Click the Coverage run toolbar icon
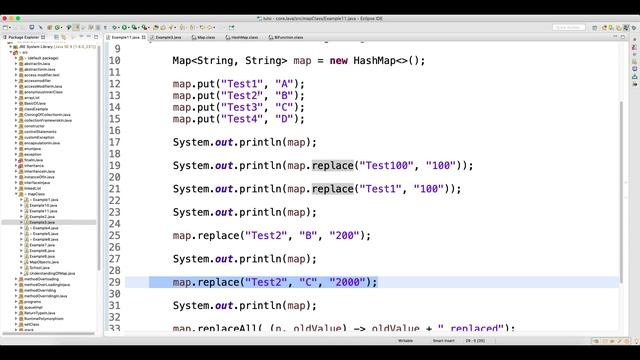This screenshot has width=640, height=360. pos(134,27)
